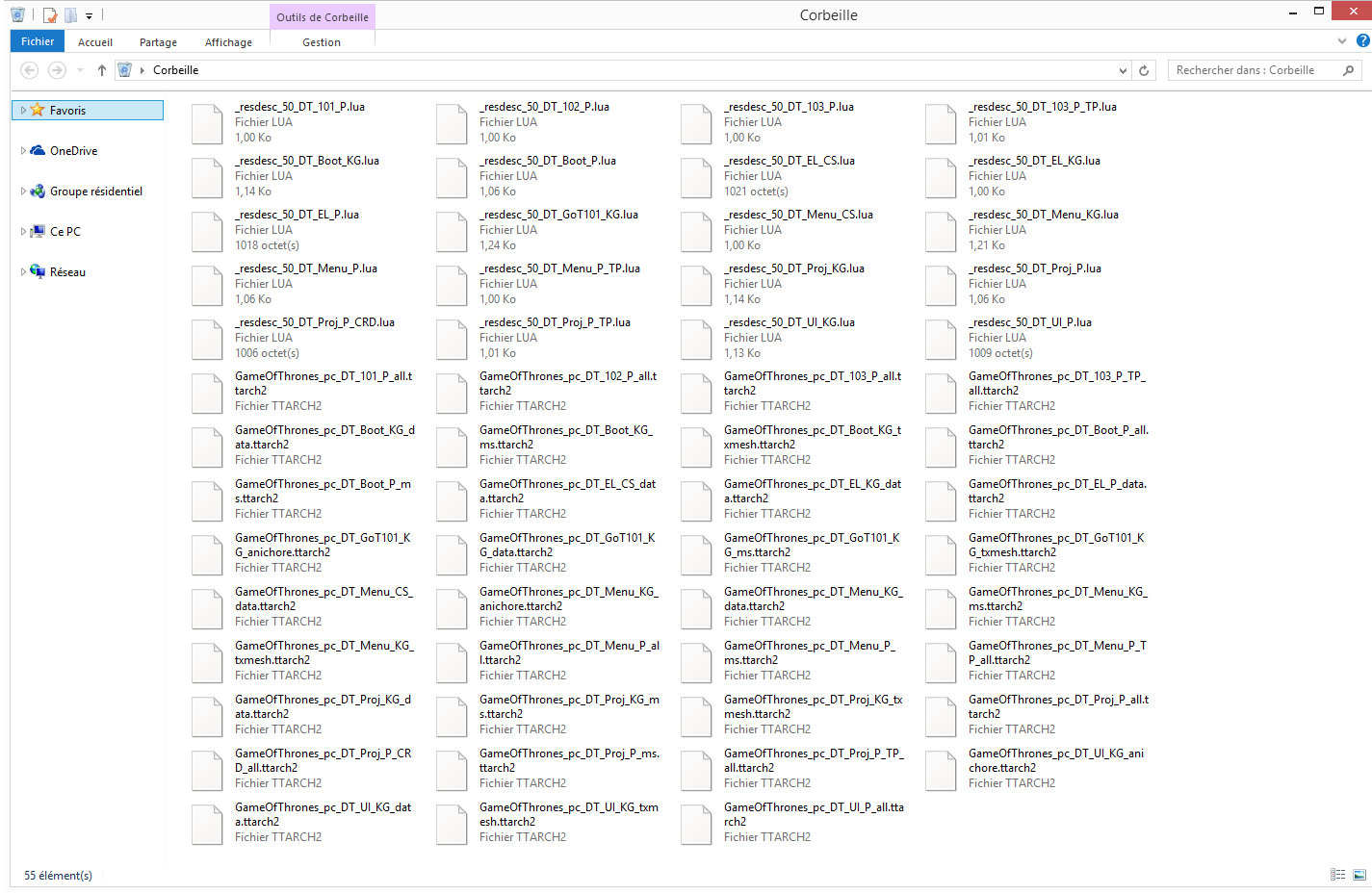Switch to the Partage ribbon tab
This screenshot has height=894, width=1372.
(x=158, y=42)
